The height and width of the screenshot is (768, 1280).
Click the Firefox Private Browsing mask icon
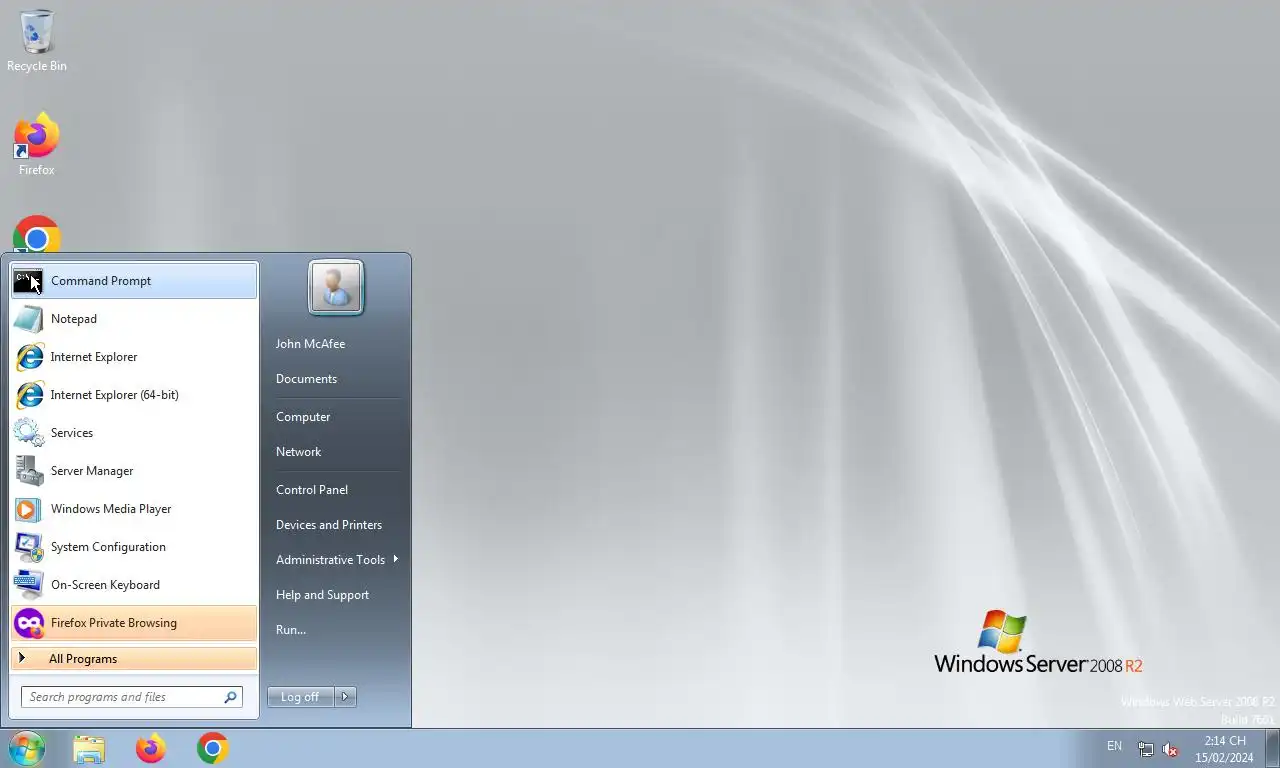(28, 623)
